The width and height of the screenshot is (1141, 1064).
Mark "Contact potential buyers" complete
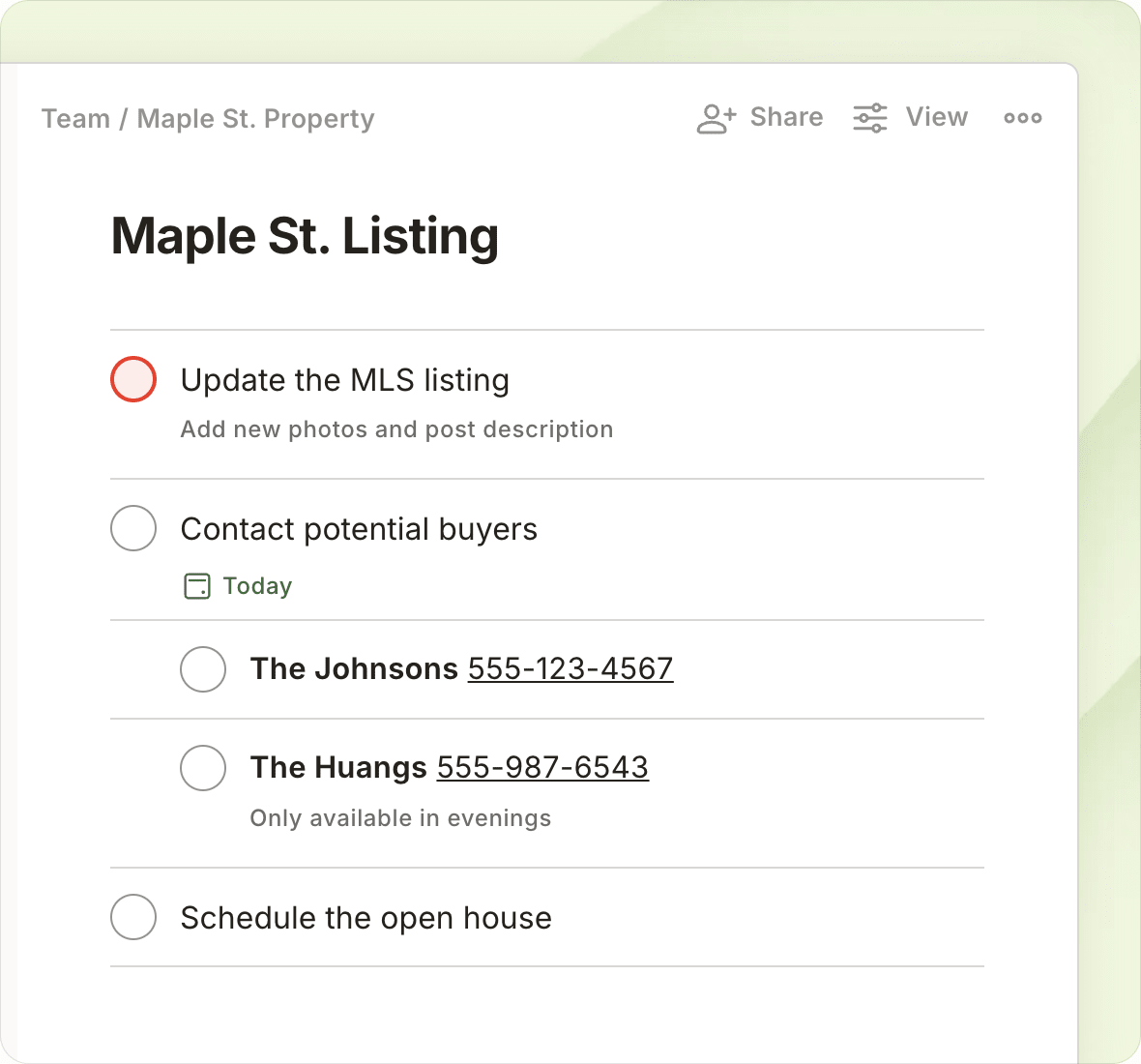click(133, 528)
